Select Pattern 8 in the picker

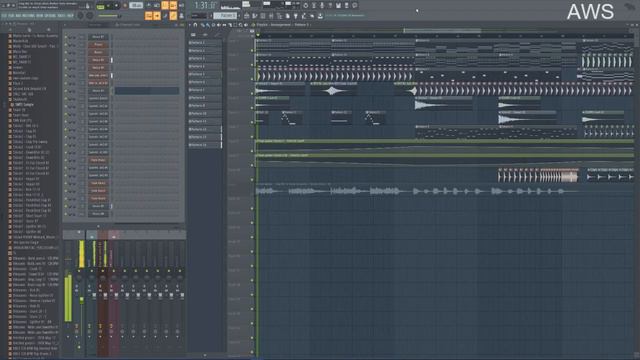[204, 98]
